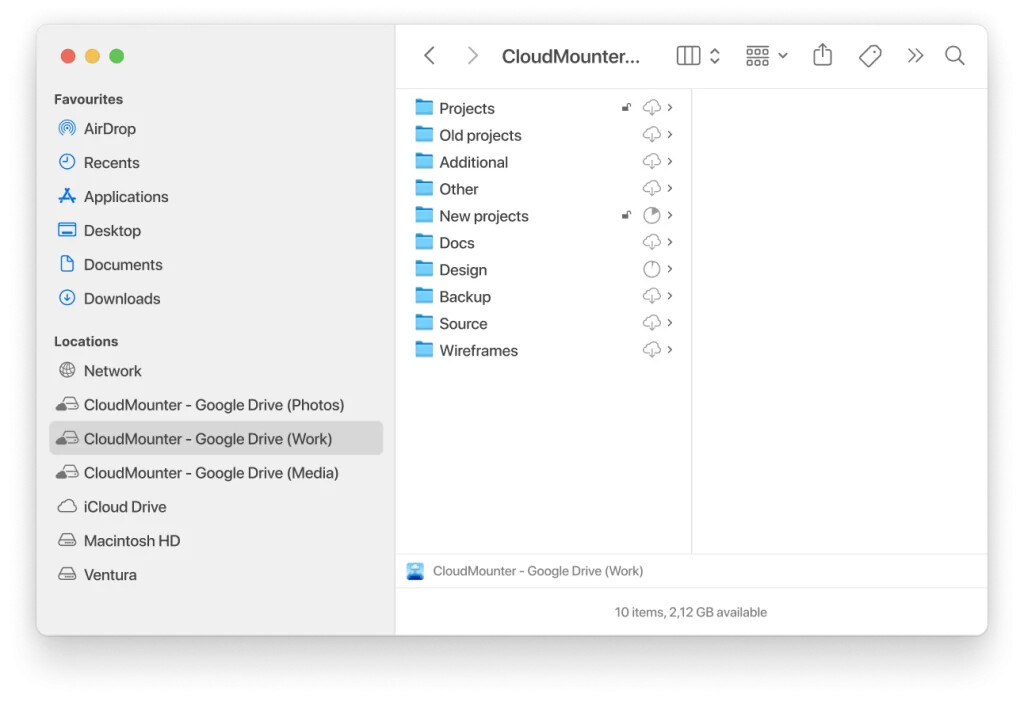Open iCloud Drive from Locations

click(125, 507)
